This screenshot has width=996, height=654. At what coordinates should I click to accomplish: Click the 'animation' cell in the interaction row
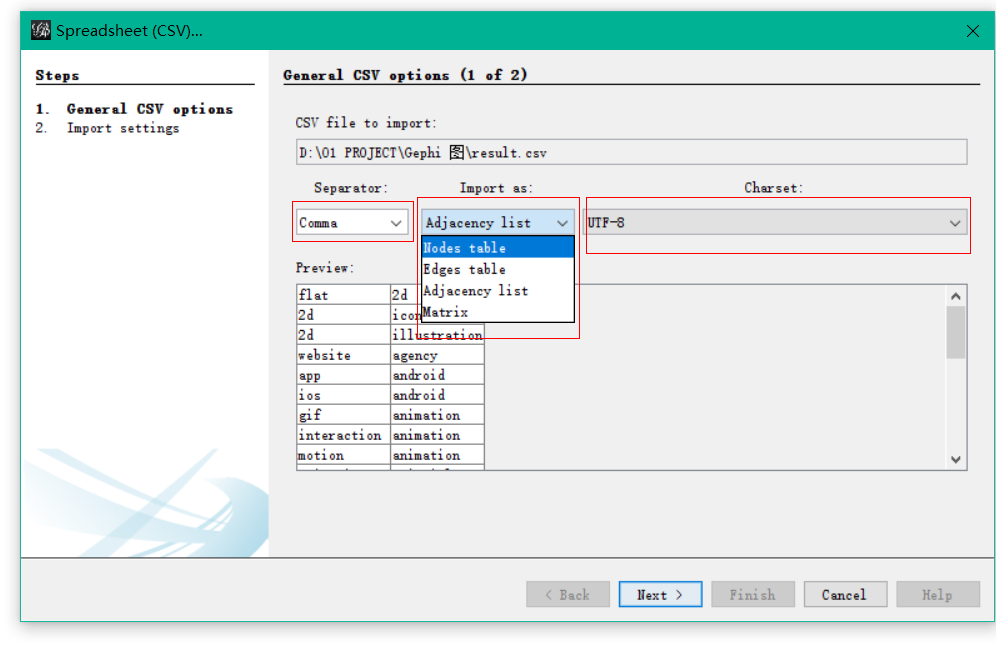(437, 435)
